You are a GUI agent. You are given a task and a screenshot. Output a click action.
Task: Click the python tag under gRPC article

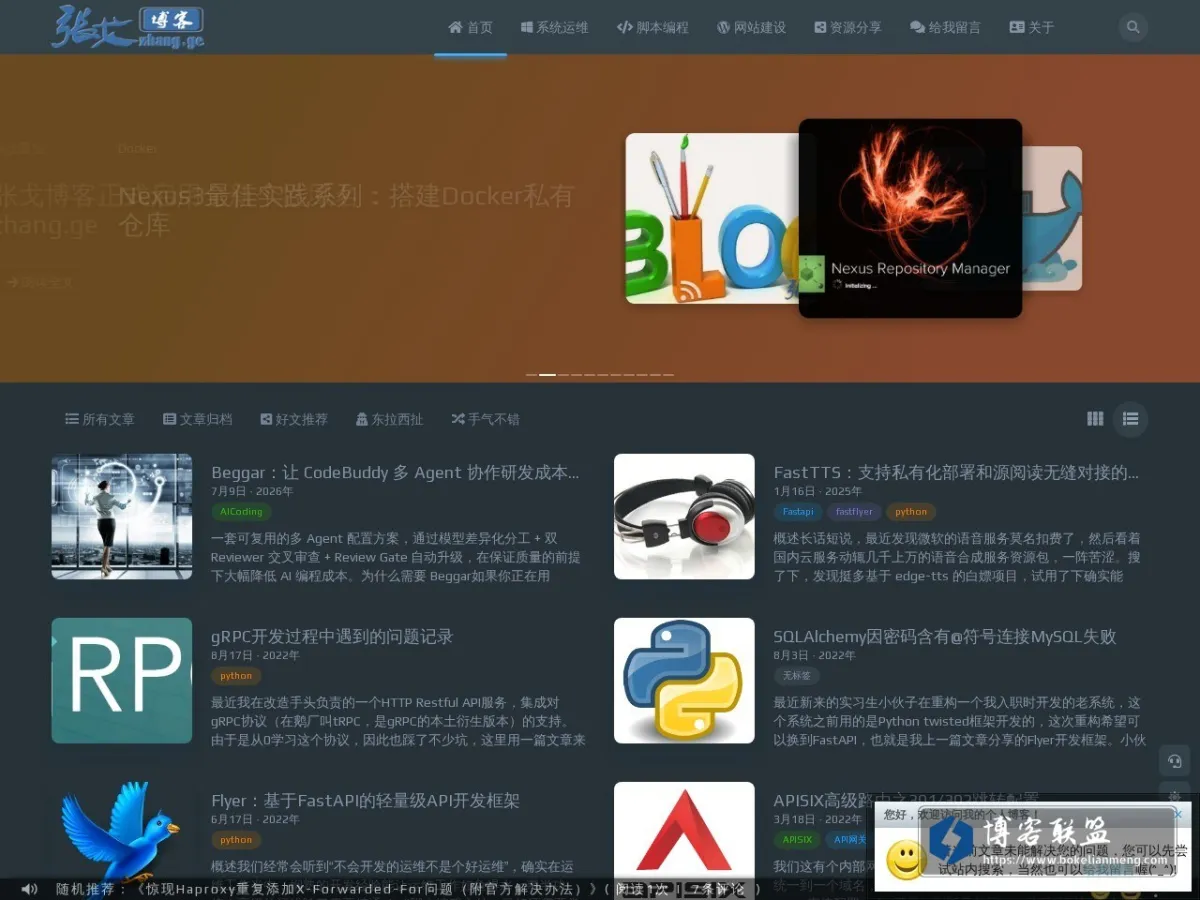point(236,676)
